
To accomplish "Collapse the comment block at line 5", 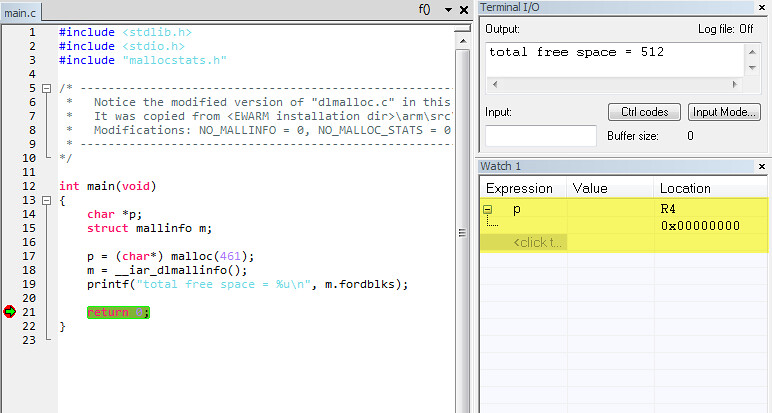I will point(46,89).
